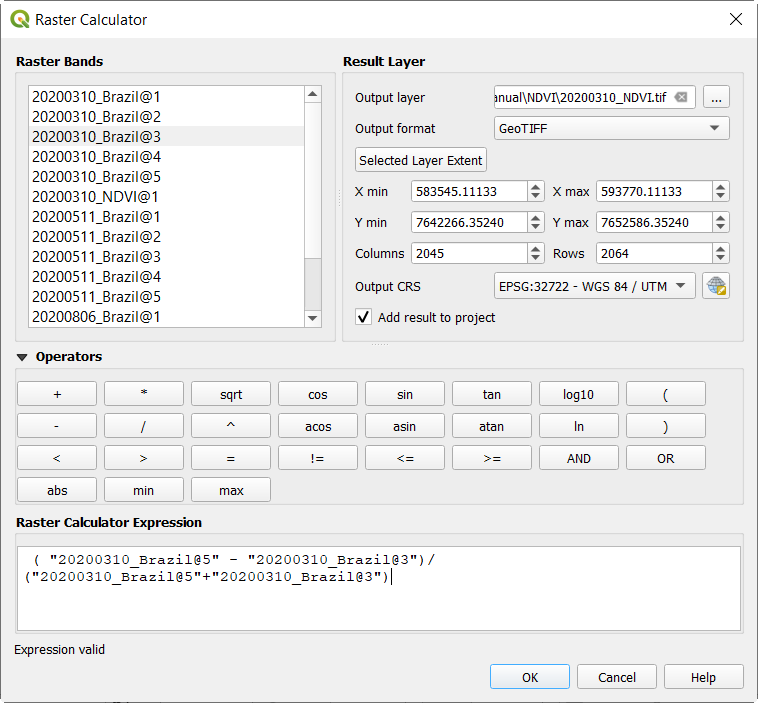Click the AND logical operator button
The height and width of the screenshot is (703, 758).
(x=578, y=458)
